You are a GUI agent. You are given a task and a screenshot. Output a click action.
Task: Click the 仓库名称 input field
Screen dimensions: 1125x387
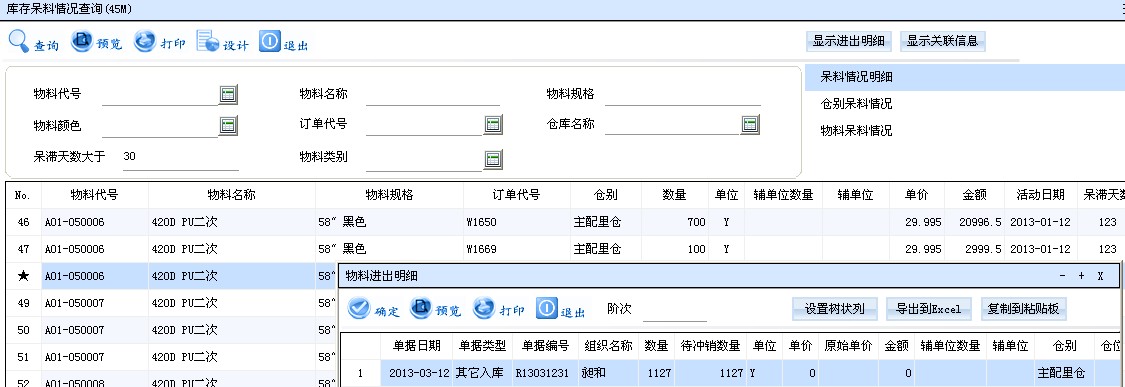click(x=672, y=124)
